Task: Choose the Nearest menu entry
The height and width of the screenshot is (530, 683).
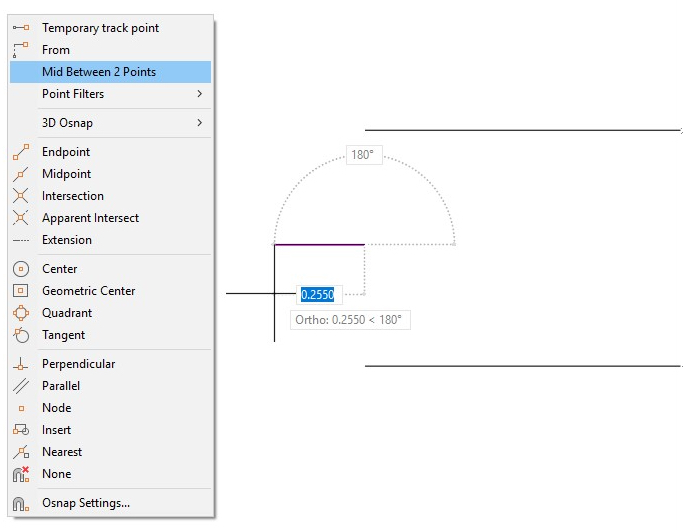Action: 110,452
